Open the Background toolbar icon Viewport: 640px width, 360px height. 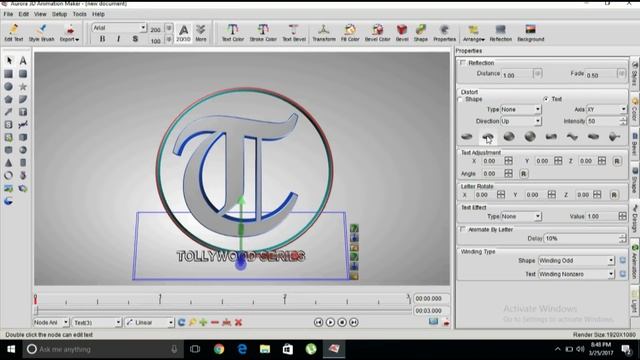[x=531, y=33]
